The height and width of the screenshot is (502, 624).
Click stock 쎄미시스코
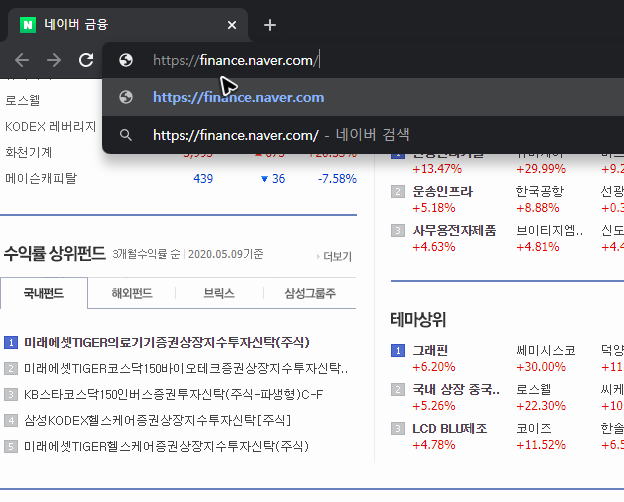546,350
